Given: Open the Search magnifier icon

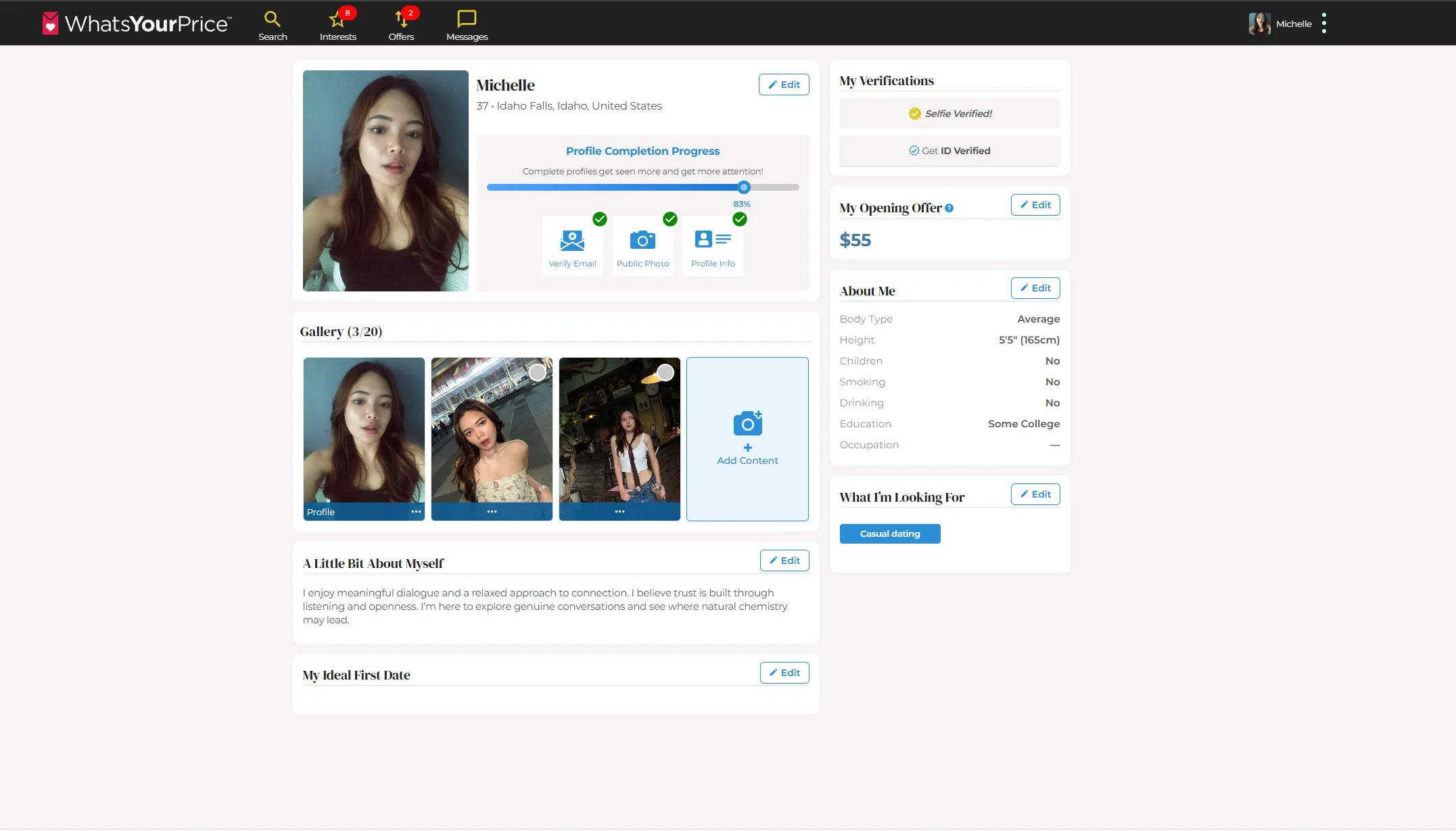Looking at the screenshot, I should (272, 19).
